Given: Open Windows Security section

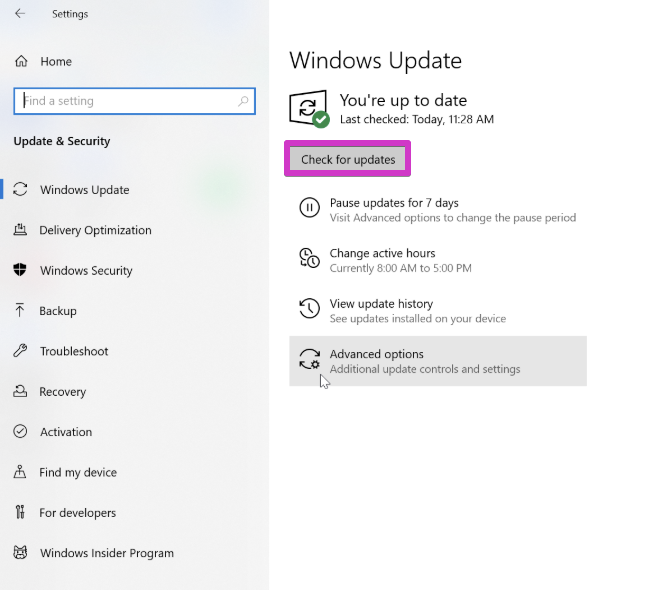Looking at the screenshot, I should 86,270.
